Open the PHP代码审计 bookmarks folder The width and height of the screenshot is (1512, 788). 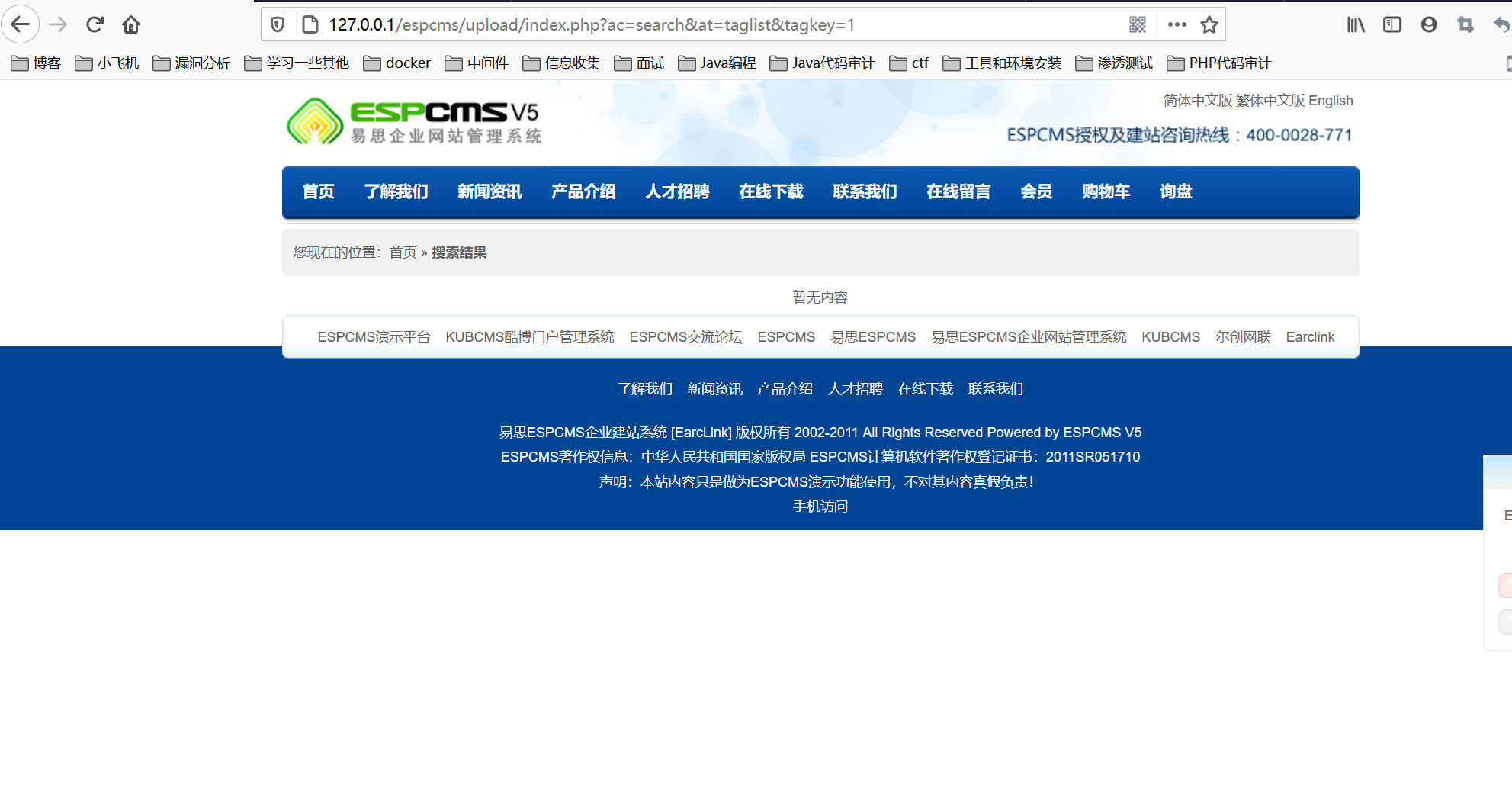[1218, 63]
